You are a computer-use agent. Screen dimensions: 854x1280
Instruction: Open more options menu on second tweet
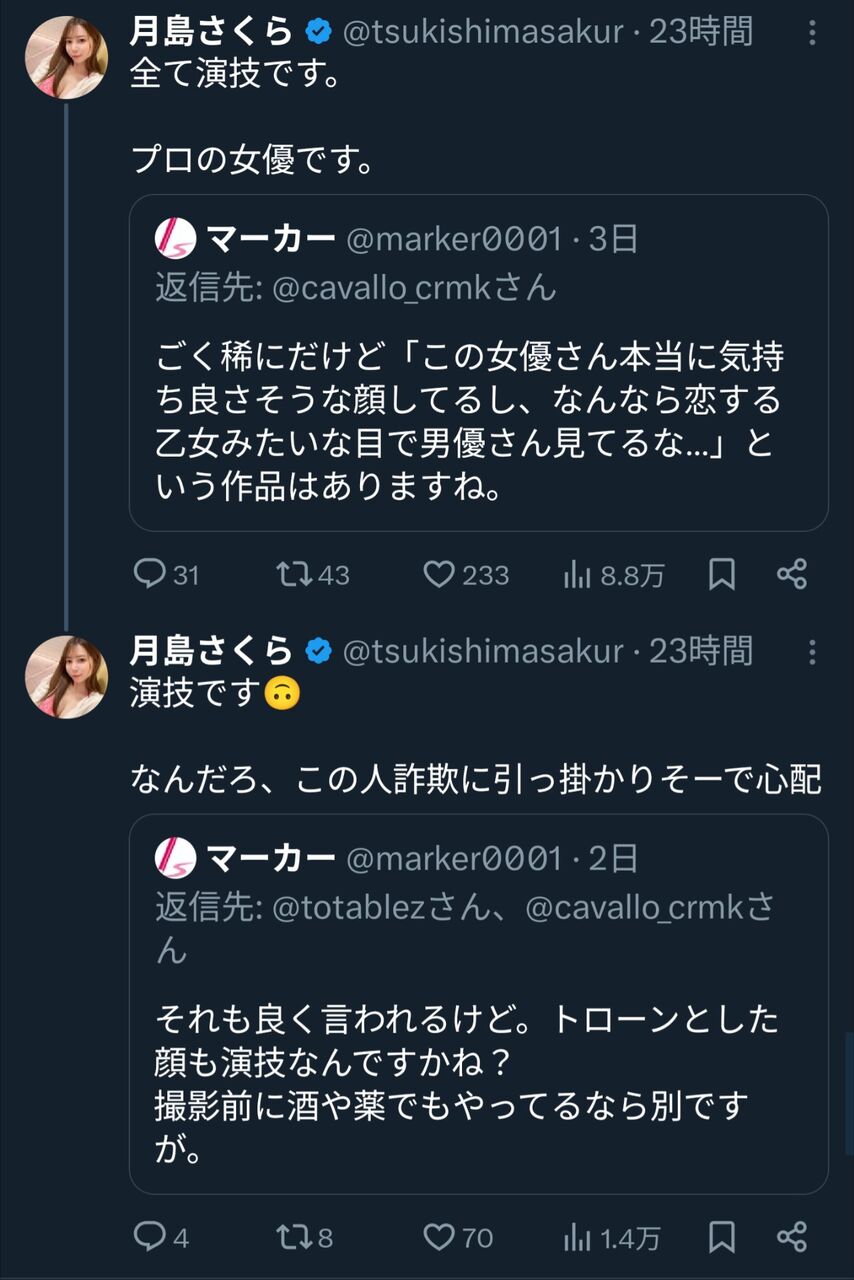pos(812,653)
